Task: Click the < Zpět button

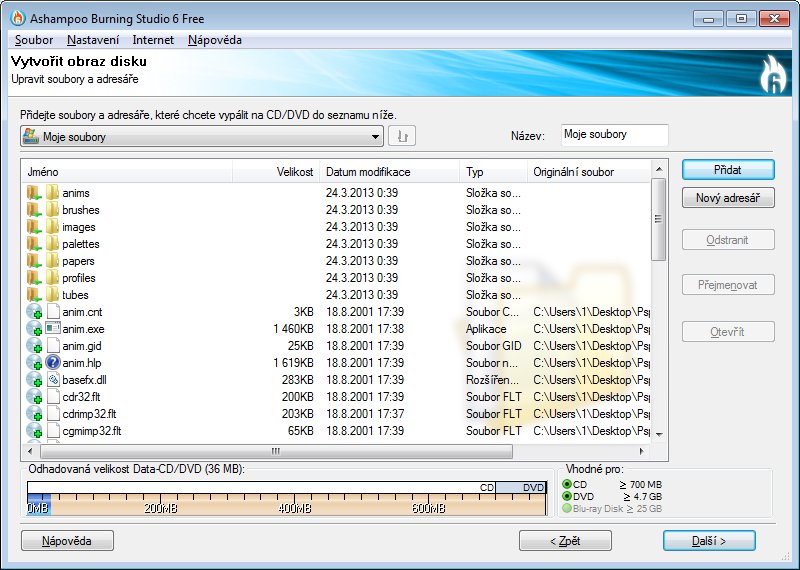Action: [x=565, y=540]
